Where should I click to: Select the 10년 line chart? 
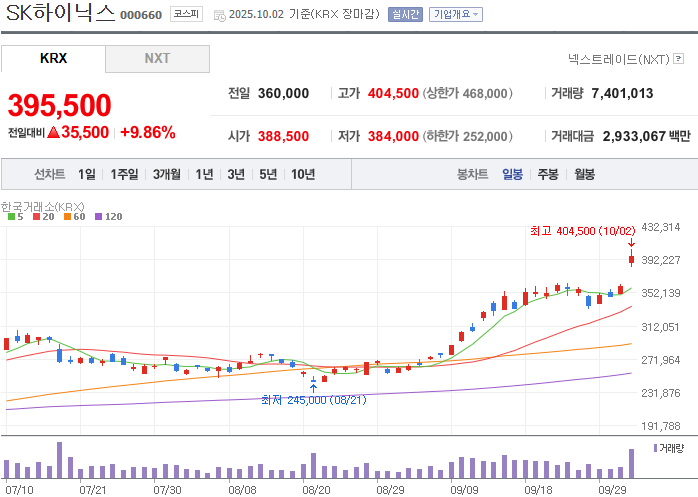(303, 174)
